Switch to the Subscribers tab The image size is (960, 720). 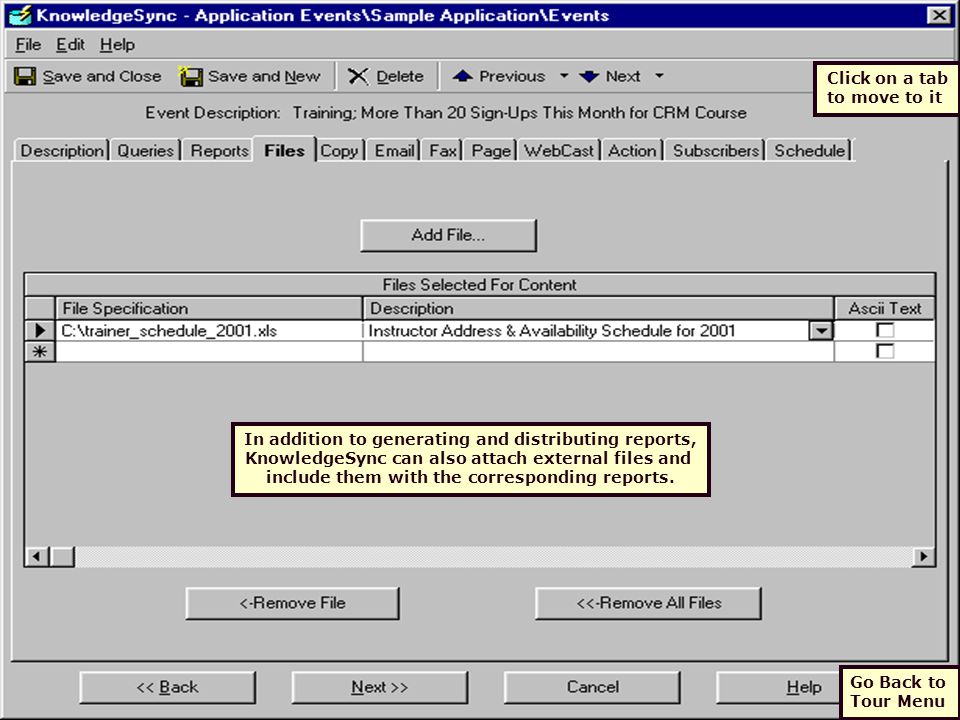[x=716, y=151]
